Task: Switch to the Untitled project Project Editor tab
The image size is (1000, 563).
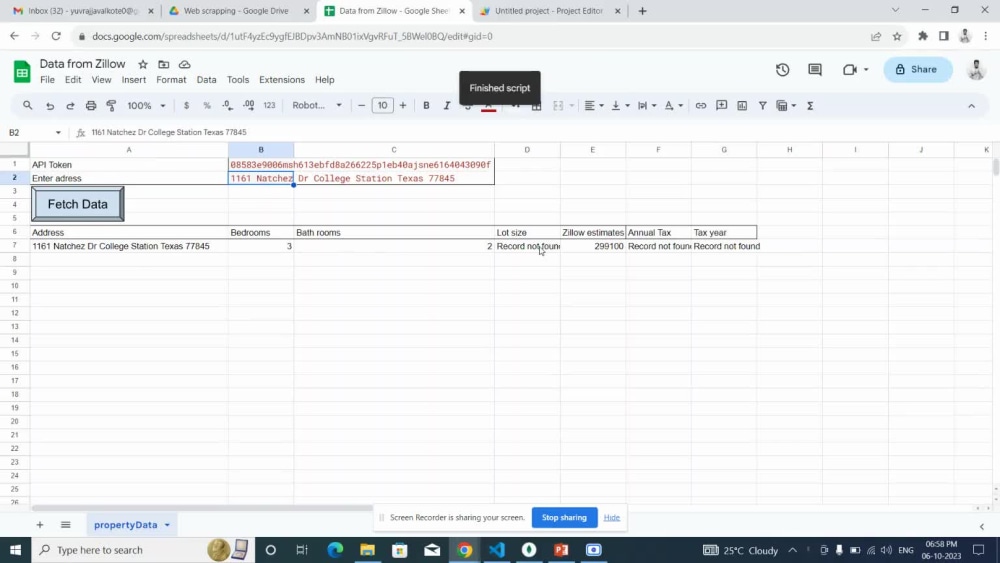Action: coord(549,11)
